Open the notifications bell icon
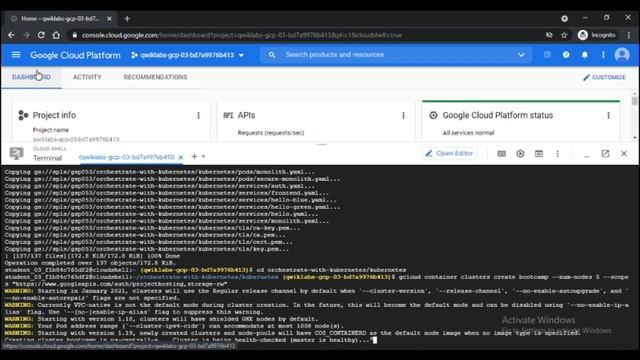The width and height of the screenshot is (640, 360). coord(584,55)
